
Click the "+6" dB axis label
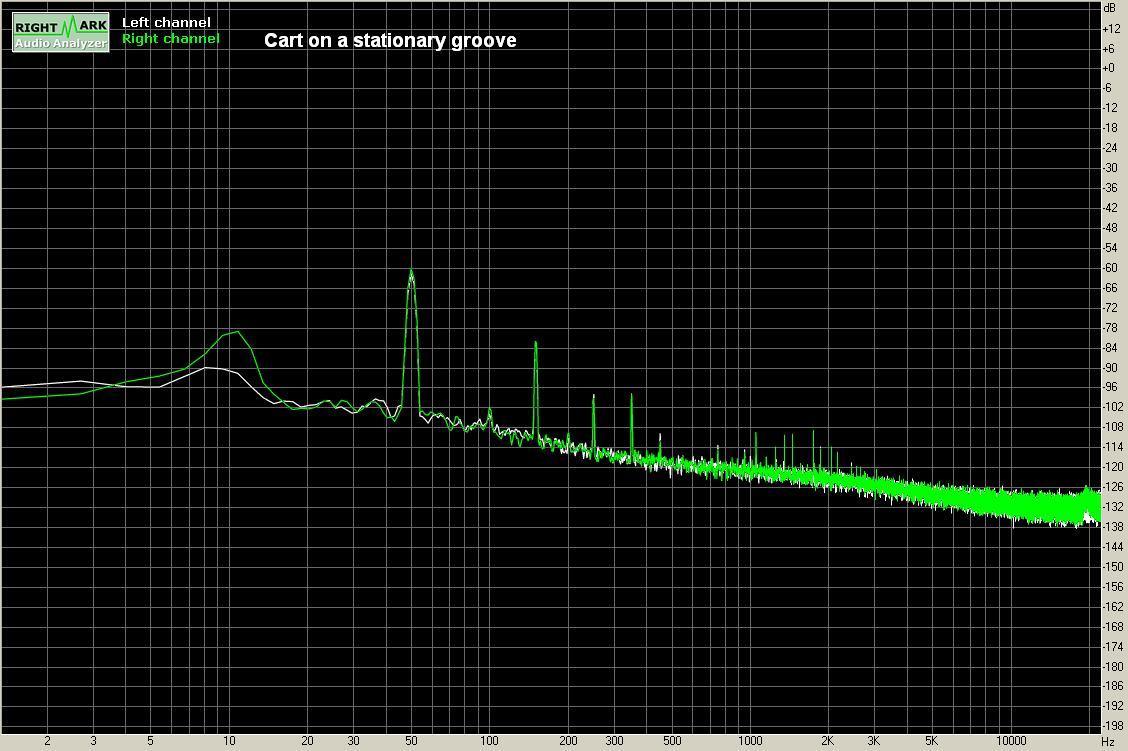pos(1109,48)
